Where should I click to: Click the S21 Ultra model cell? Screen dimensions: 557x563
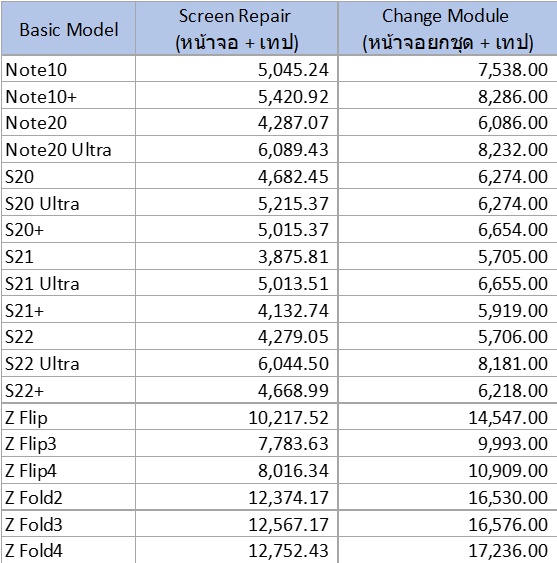[69, 283]
